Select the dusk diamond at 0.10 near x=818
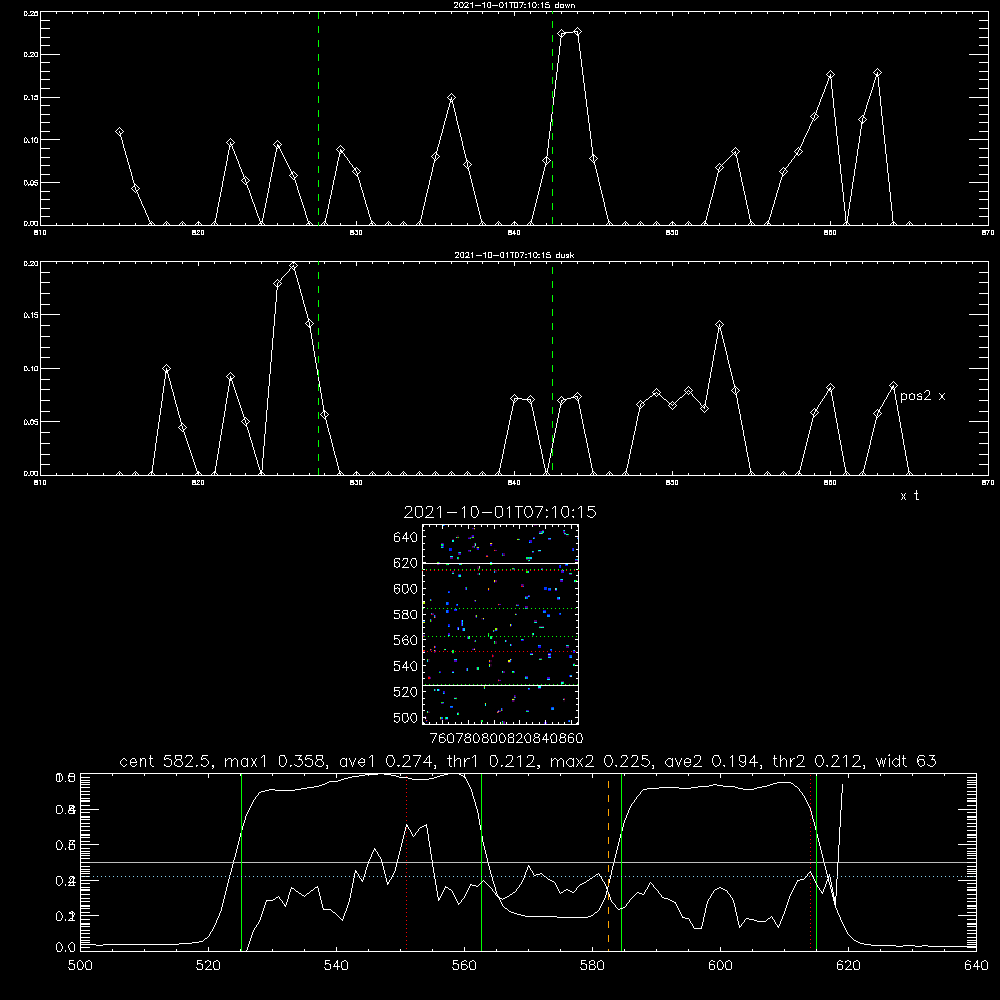This screenshot has width=1000, height=1000. 166,369
